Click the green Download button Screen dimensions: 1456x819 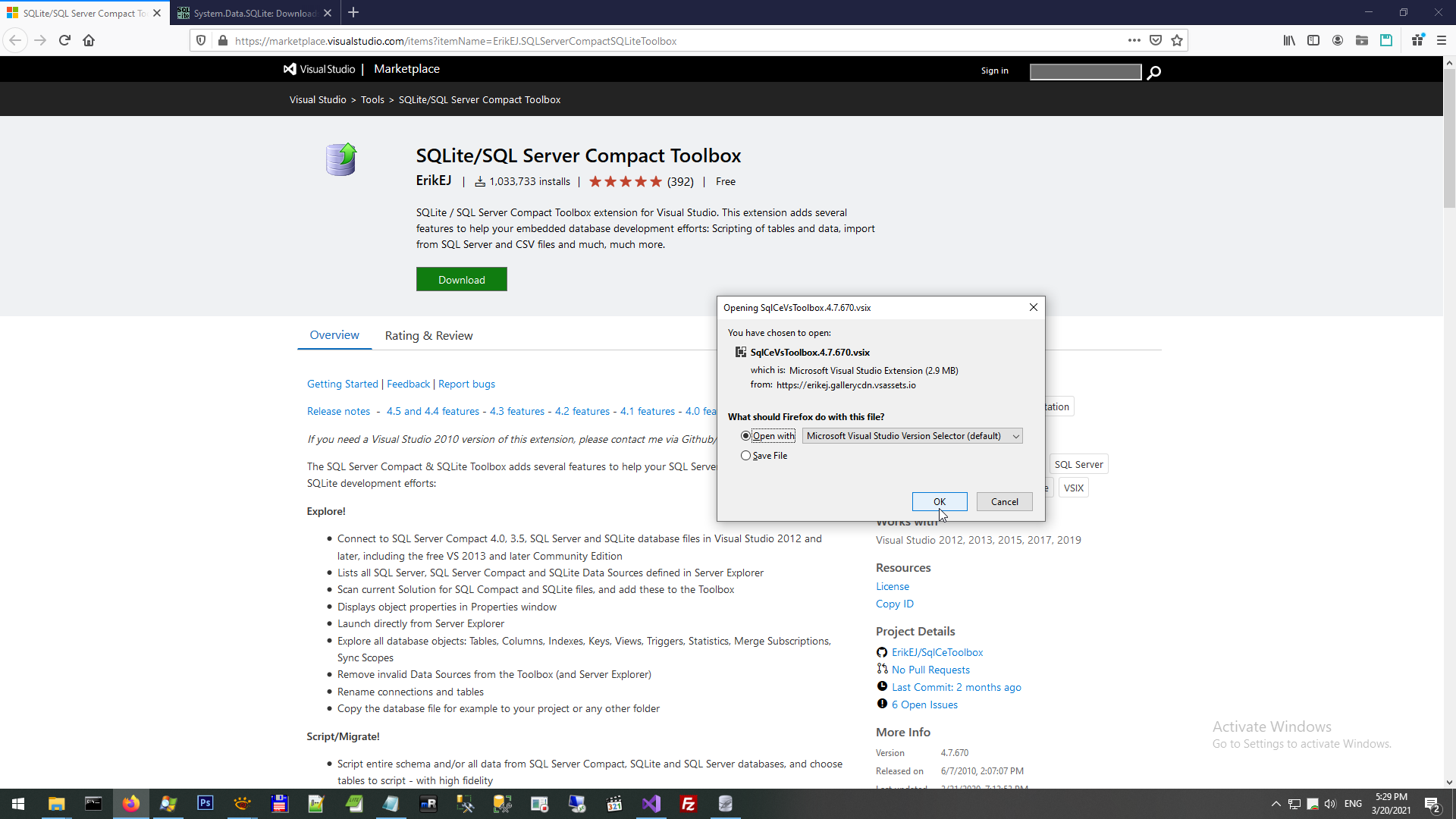coord(461,280)
